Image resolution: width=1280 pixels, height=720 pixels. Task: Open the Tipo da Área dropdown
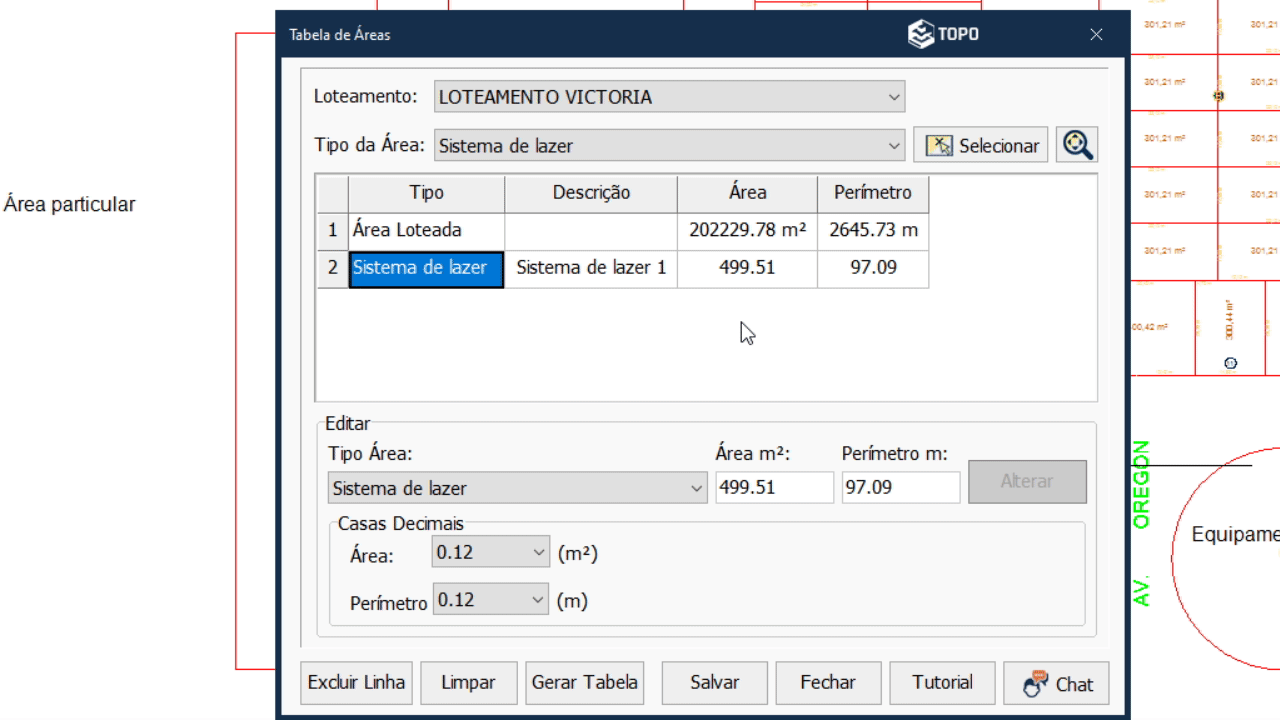point(893,146)
